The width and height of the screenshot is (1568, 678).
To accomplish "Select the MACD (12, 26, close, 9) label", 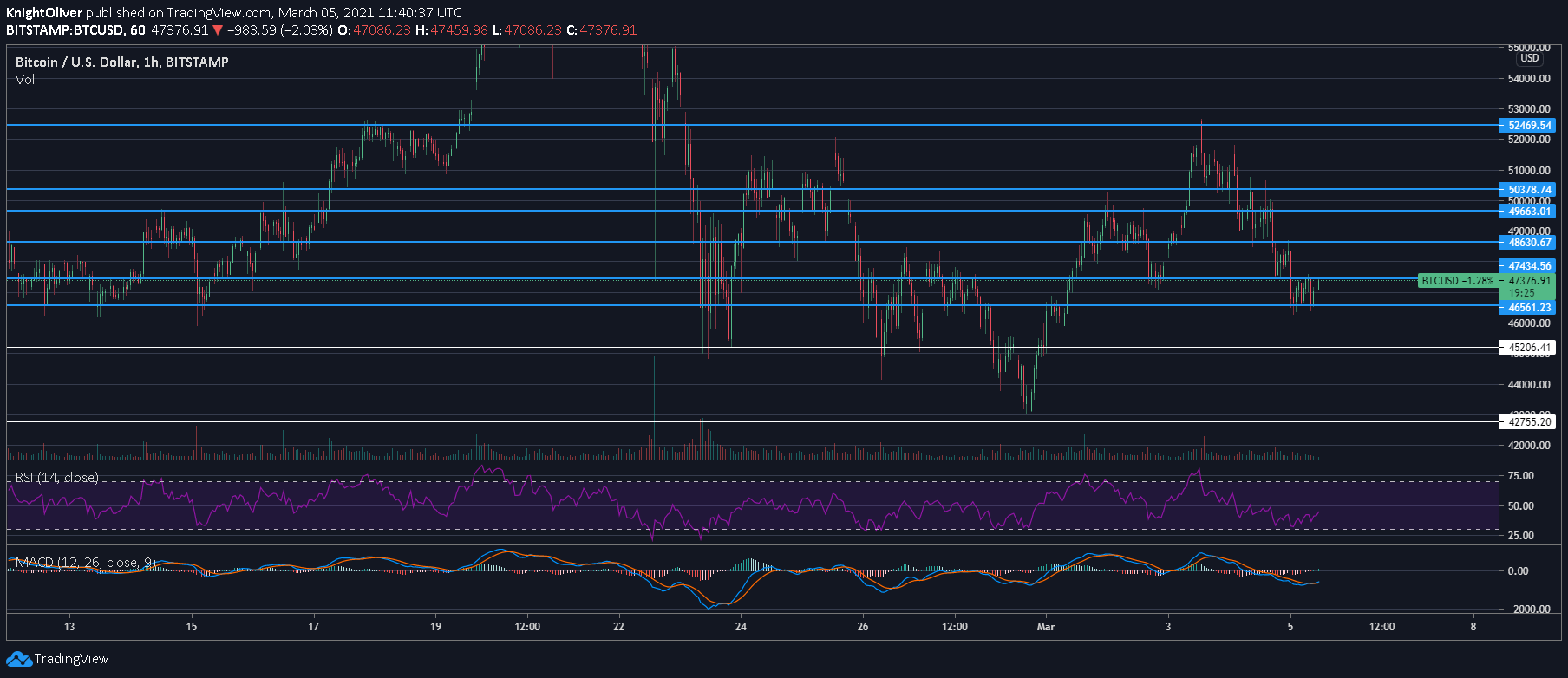I will coord(86,563).
